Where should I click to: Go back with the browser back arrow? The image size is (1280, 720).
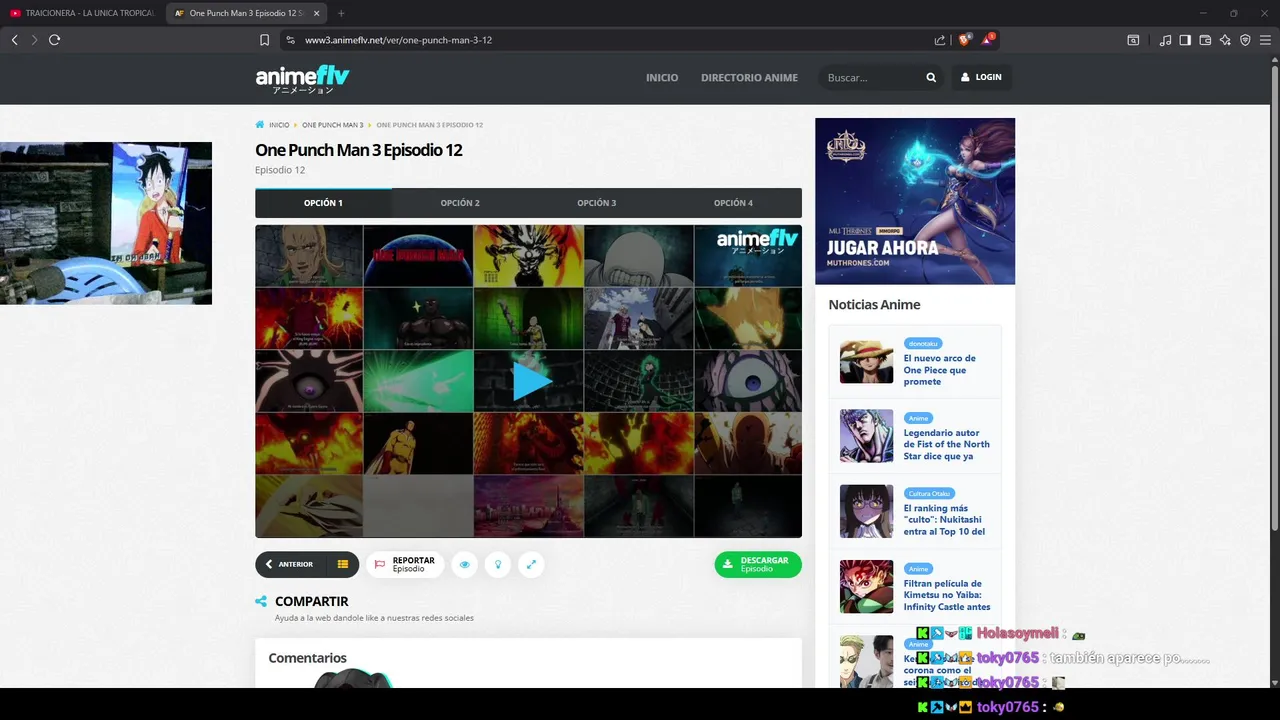[14, 40]
